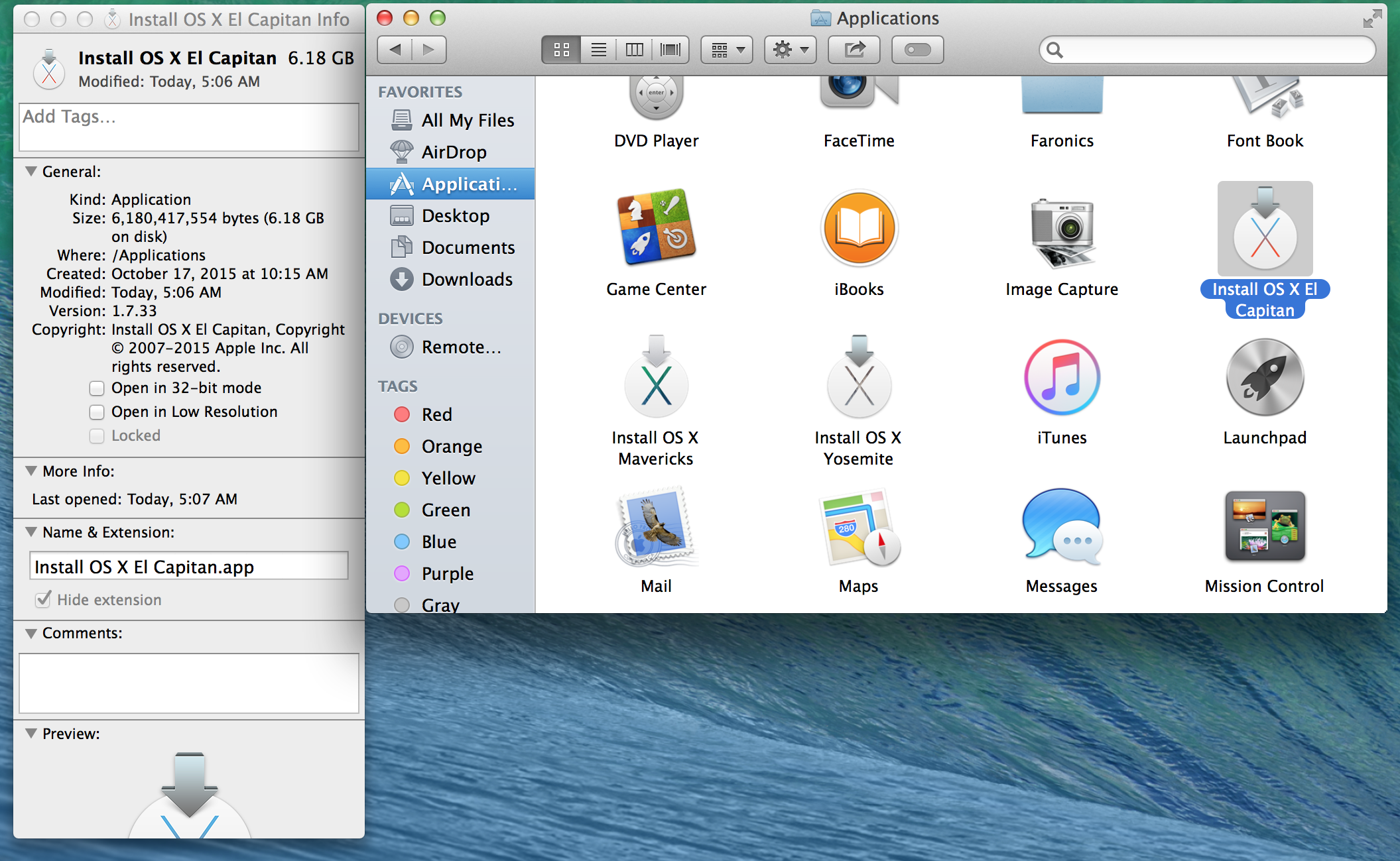
Task: Open Downloads in the sidebar
Action: 466,280
